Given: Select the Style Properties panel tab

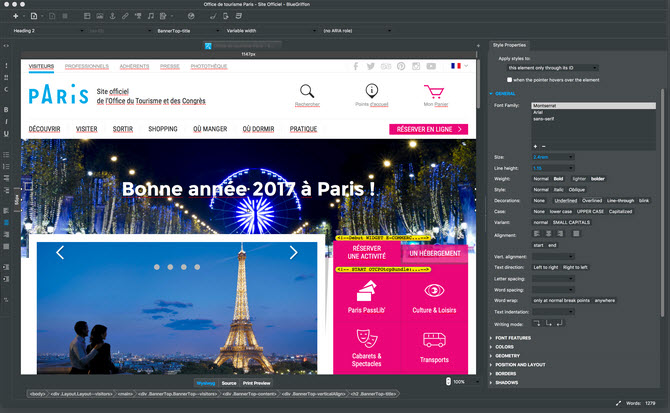Looking at the screenshot, I should pyautogui.click(x=509, y=45).
